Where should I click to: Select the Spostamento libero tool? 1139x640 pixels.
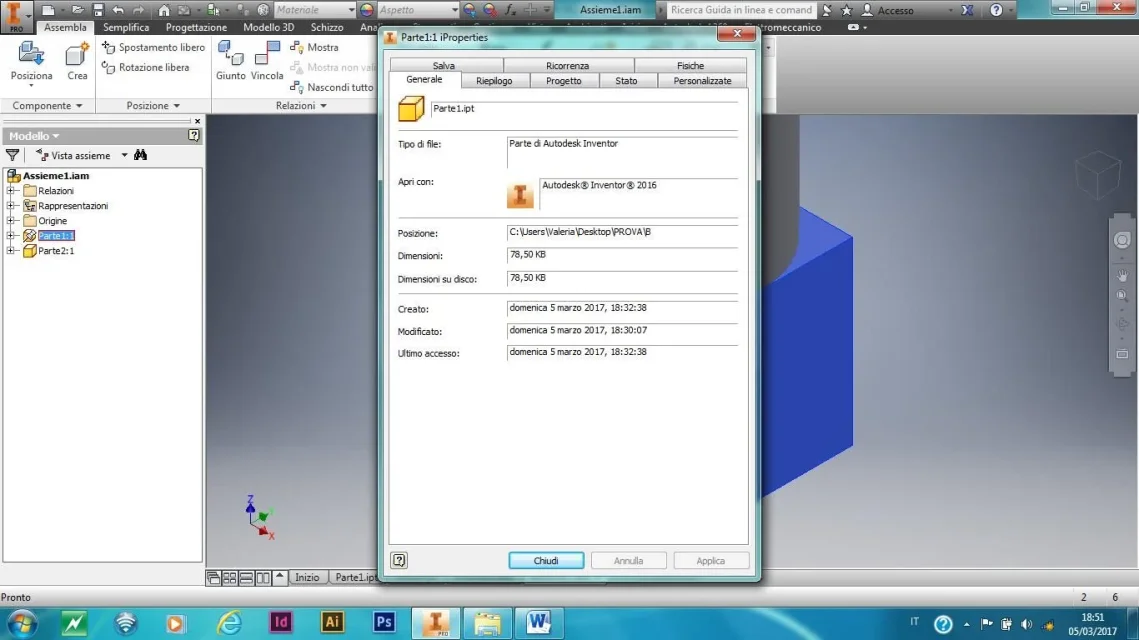pyautogui.click(x=153, y=47)
